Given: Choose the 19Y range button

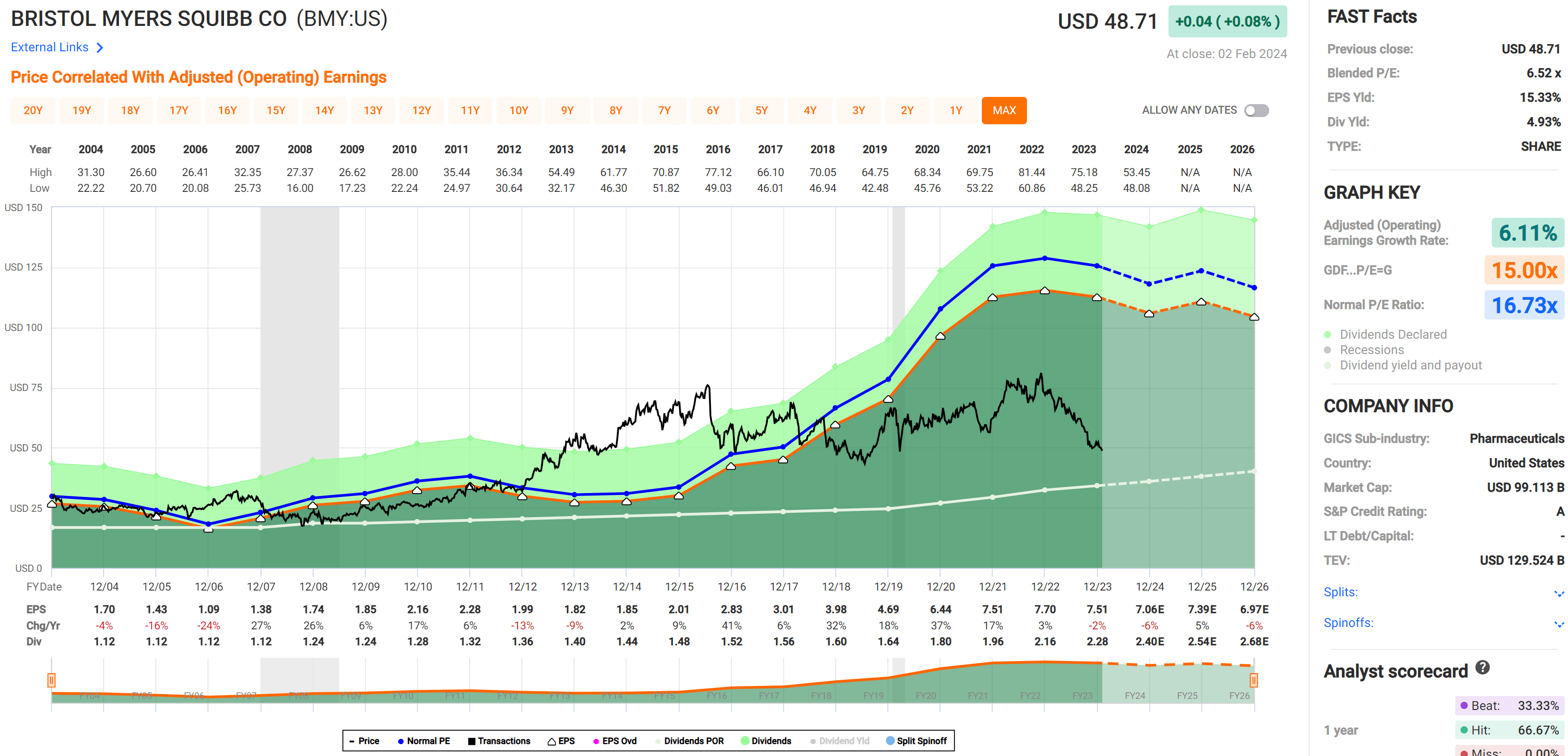Looking at the screenshot, I should [82, 111].
